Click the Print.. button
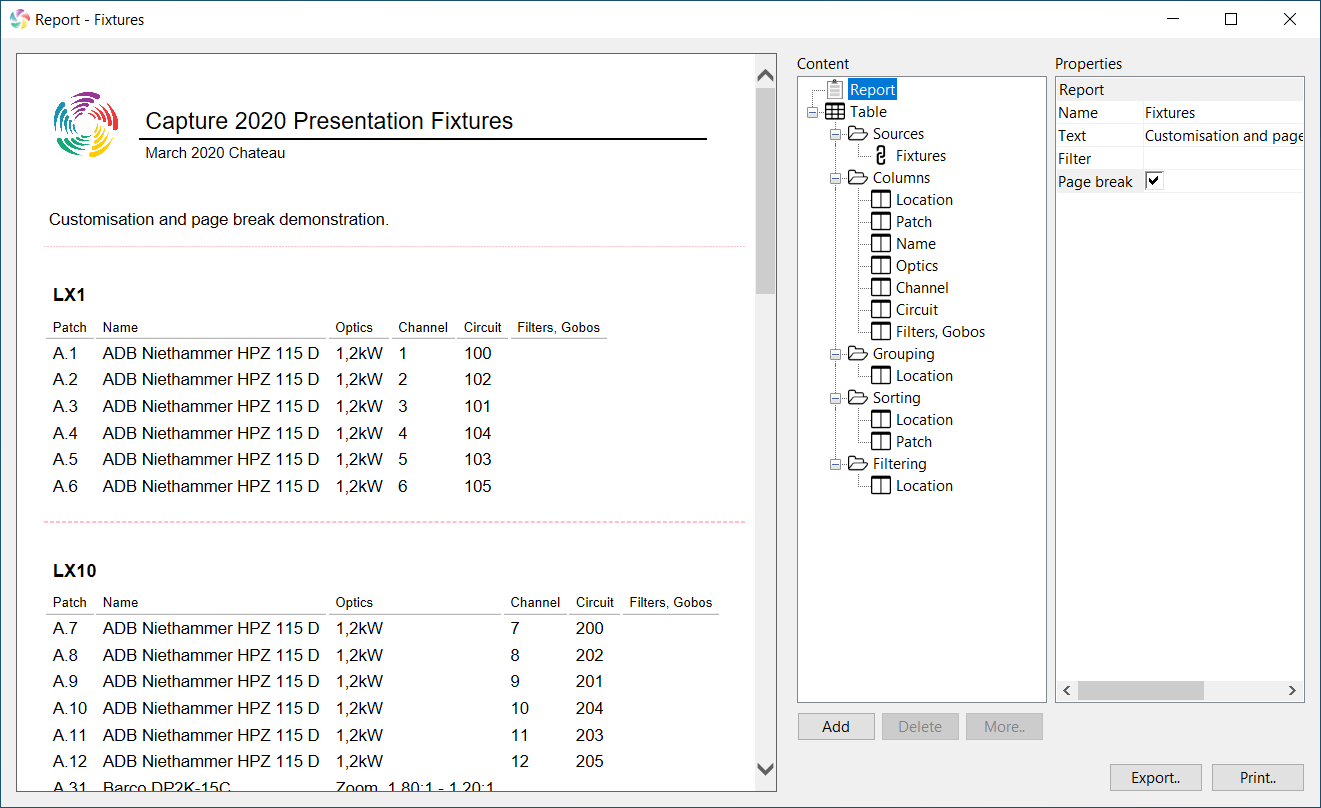Viewport: 1321px width, 808px height. point(1258,777)
